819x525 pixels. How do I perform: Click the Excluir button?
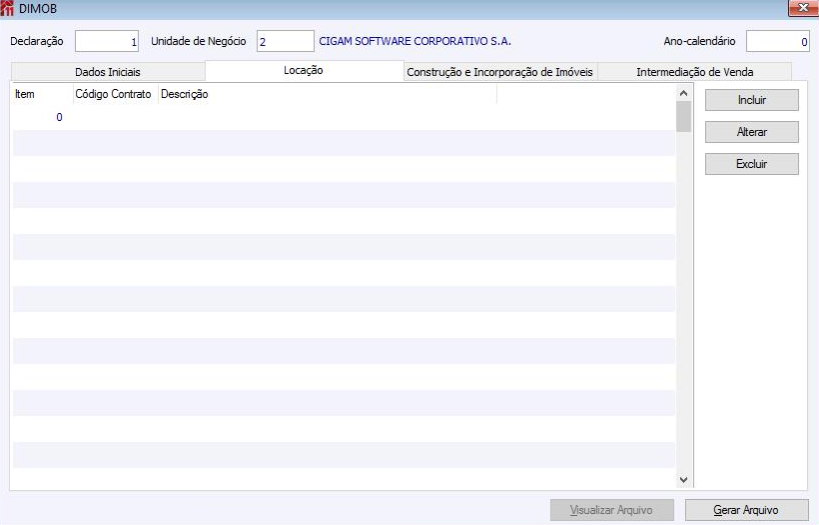pyautogui.click(x=752, y=164)
